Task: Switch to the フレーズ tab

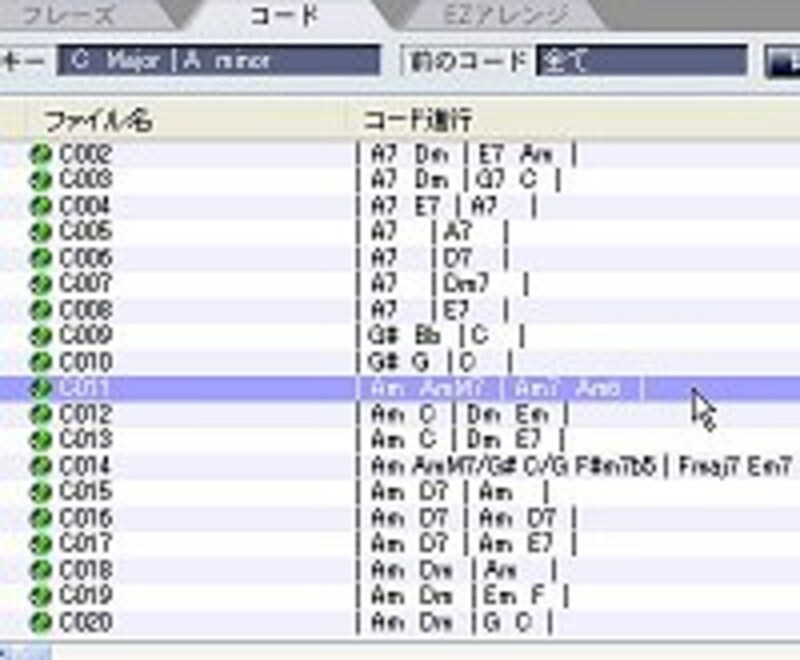Action: click(69, 15)
